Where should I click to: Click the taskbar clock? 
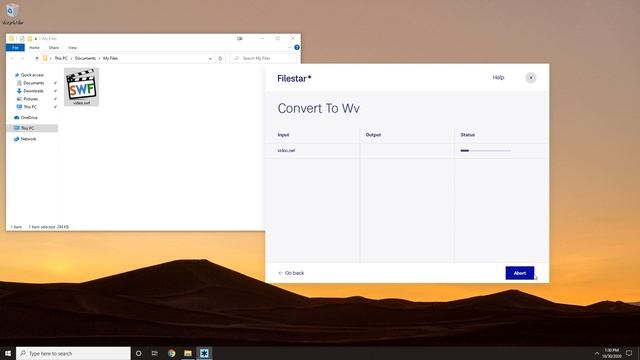coord(611,353)
